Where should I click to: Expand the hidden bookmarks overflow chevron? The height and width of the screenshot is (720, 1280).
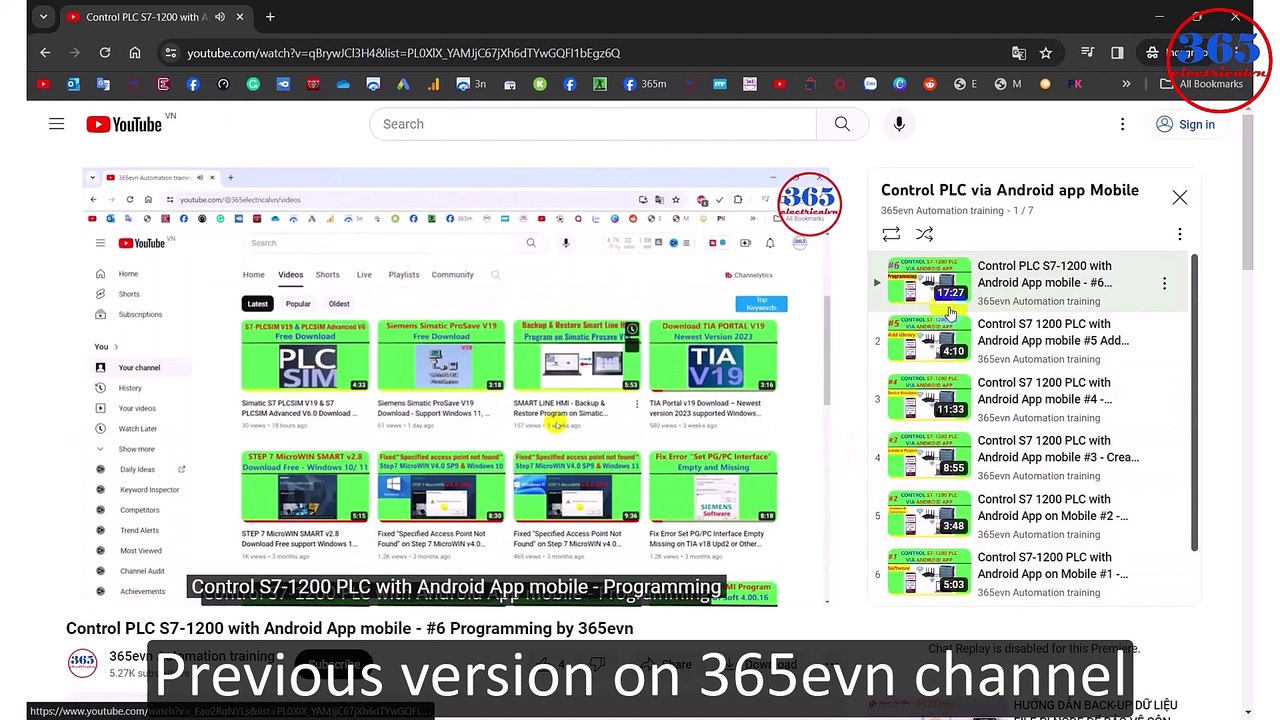coord(1126,84)
